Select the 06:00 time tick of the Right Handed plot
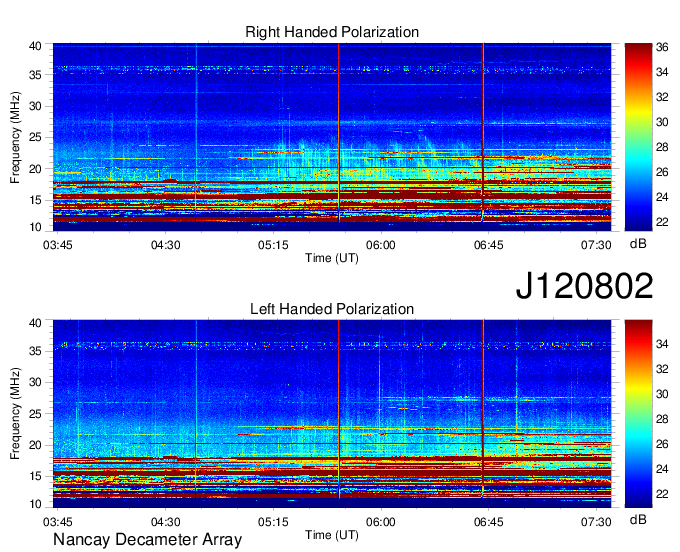 click(x=381, y=245)
